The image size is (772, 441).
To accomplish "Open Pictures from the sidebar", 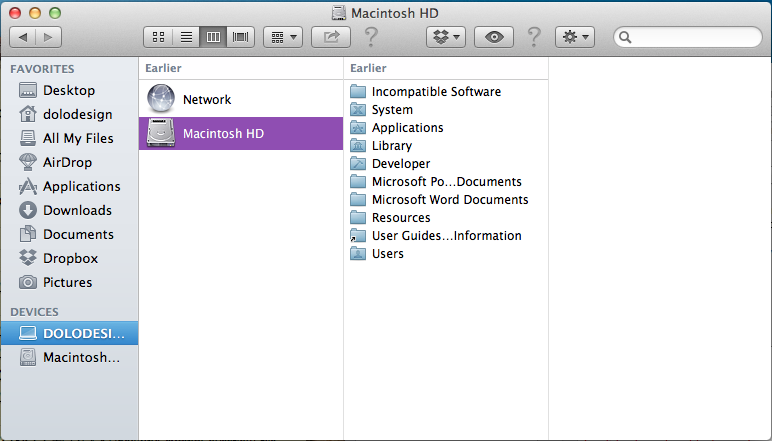I will (x=69, y=283).
